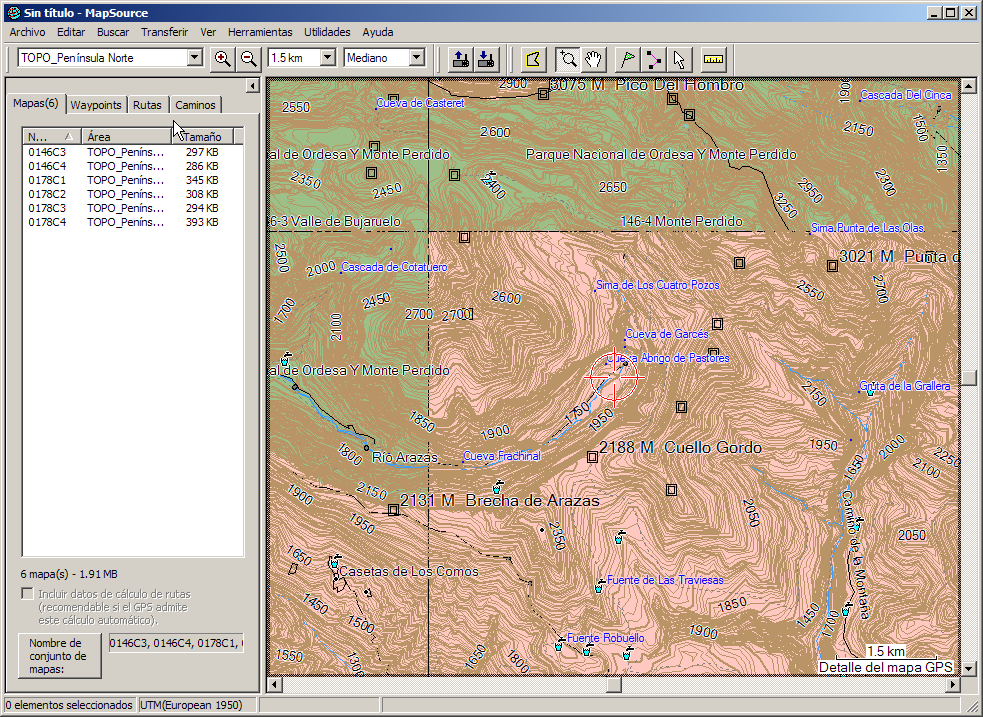983x717 pixels.
Task: Click the zoom out magnifier button
Action: tap(249, 58)
